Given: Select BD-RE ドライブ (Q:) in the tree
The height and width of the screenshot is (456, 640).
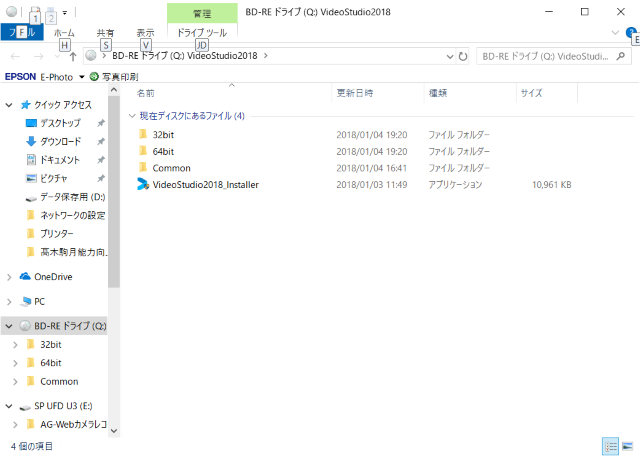Looking at the screenshot, I should tap(70, 326).
